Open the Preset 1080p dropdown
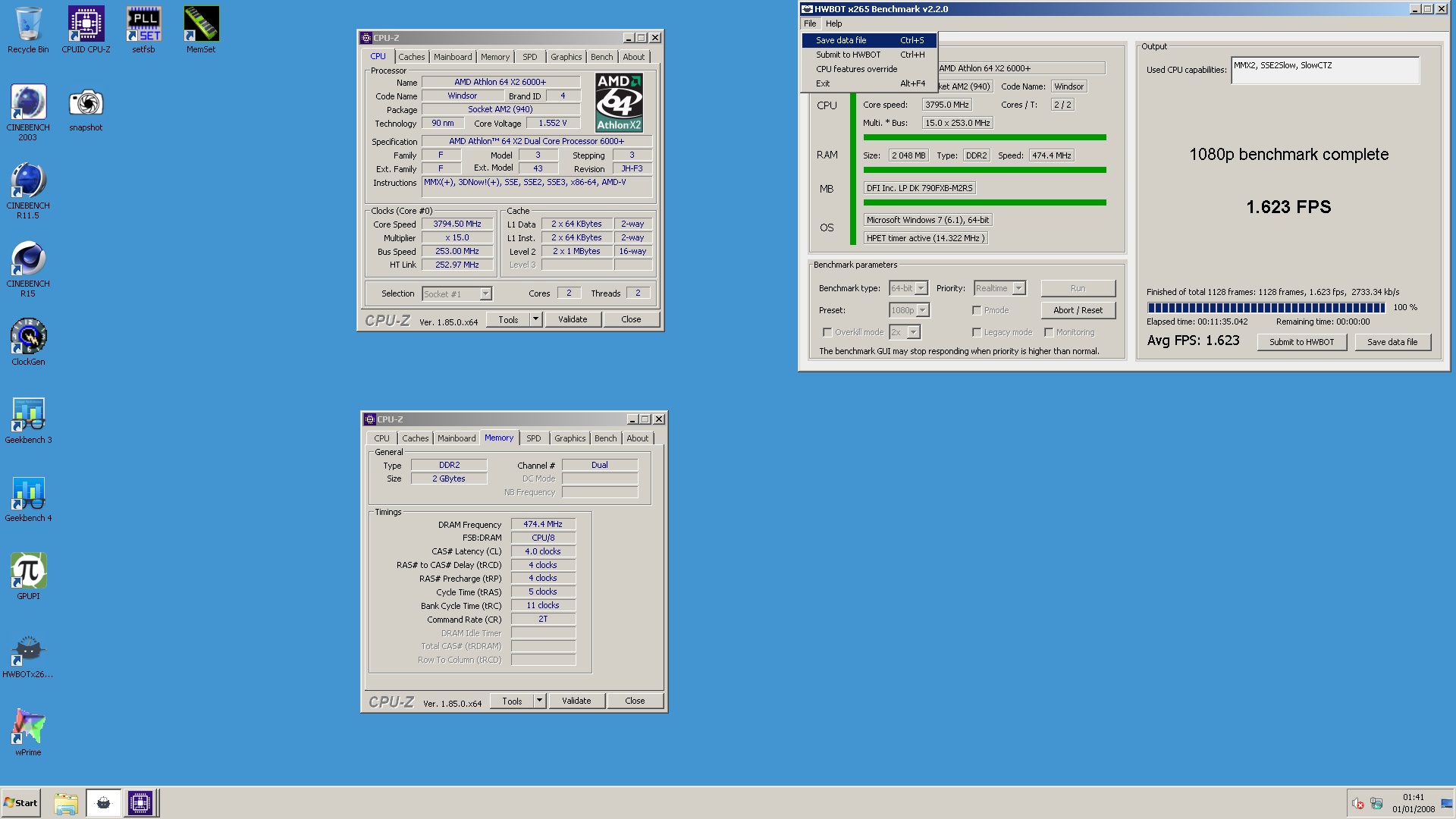 (909, 310)
